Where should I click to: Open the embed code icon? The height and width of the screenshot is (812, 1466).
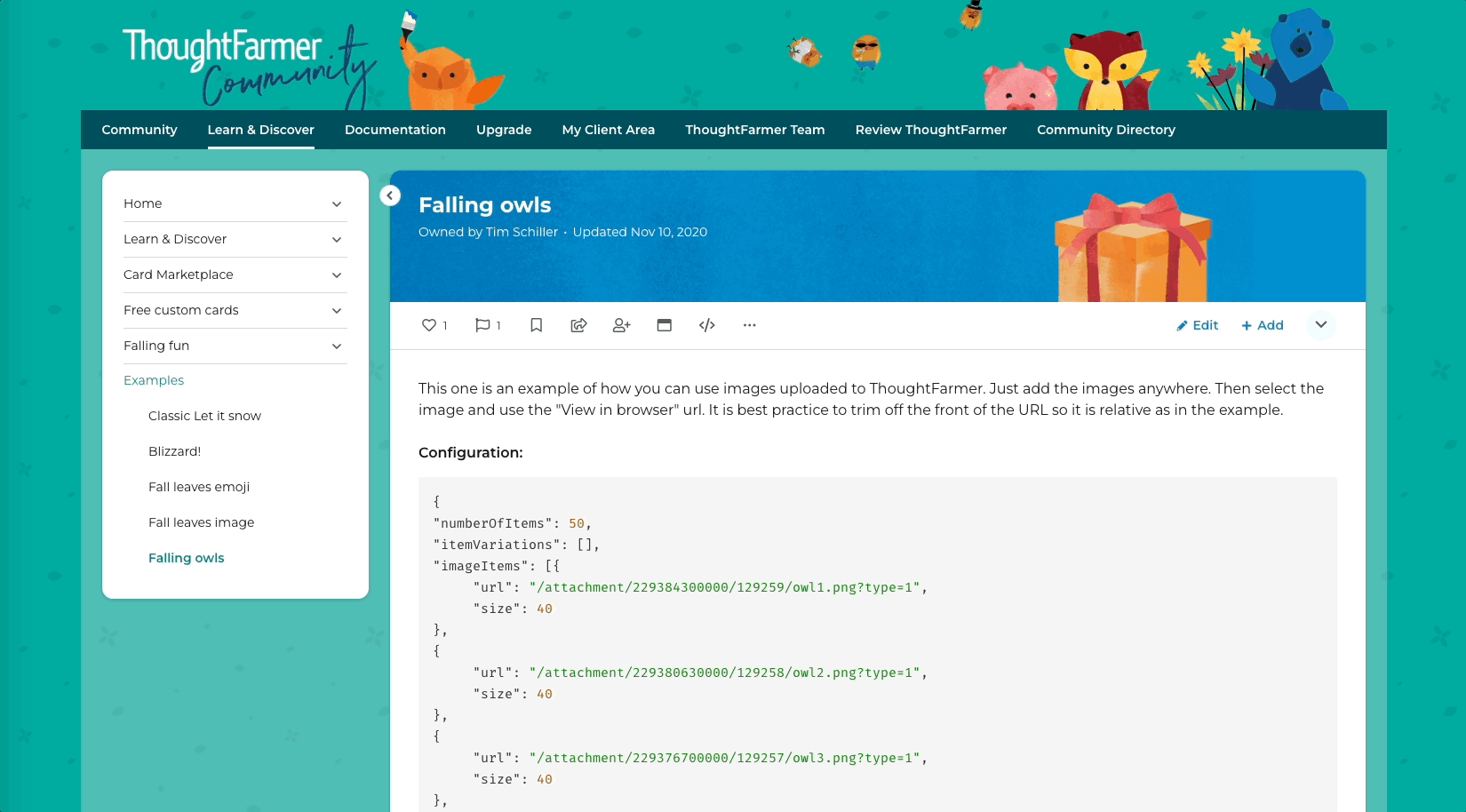[x=707, y=325]
